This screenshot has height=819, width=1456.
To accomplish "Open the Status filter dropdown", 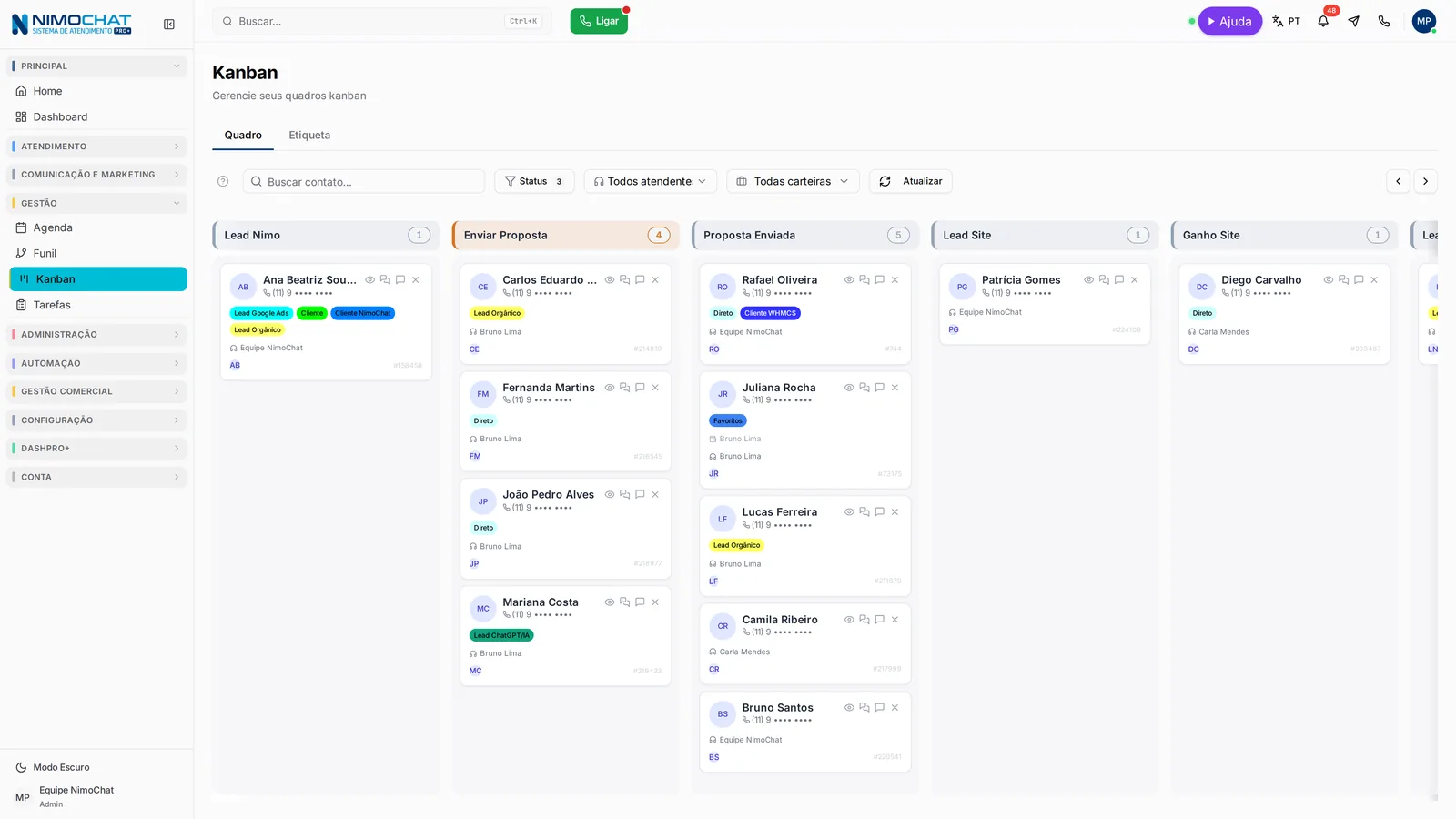I will [x=534, y=181].
